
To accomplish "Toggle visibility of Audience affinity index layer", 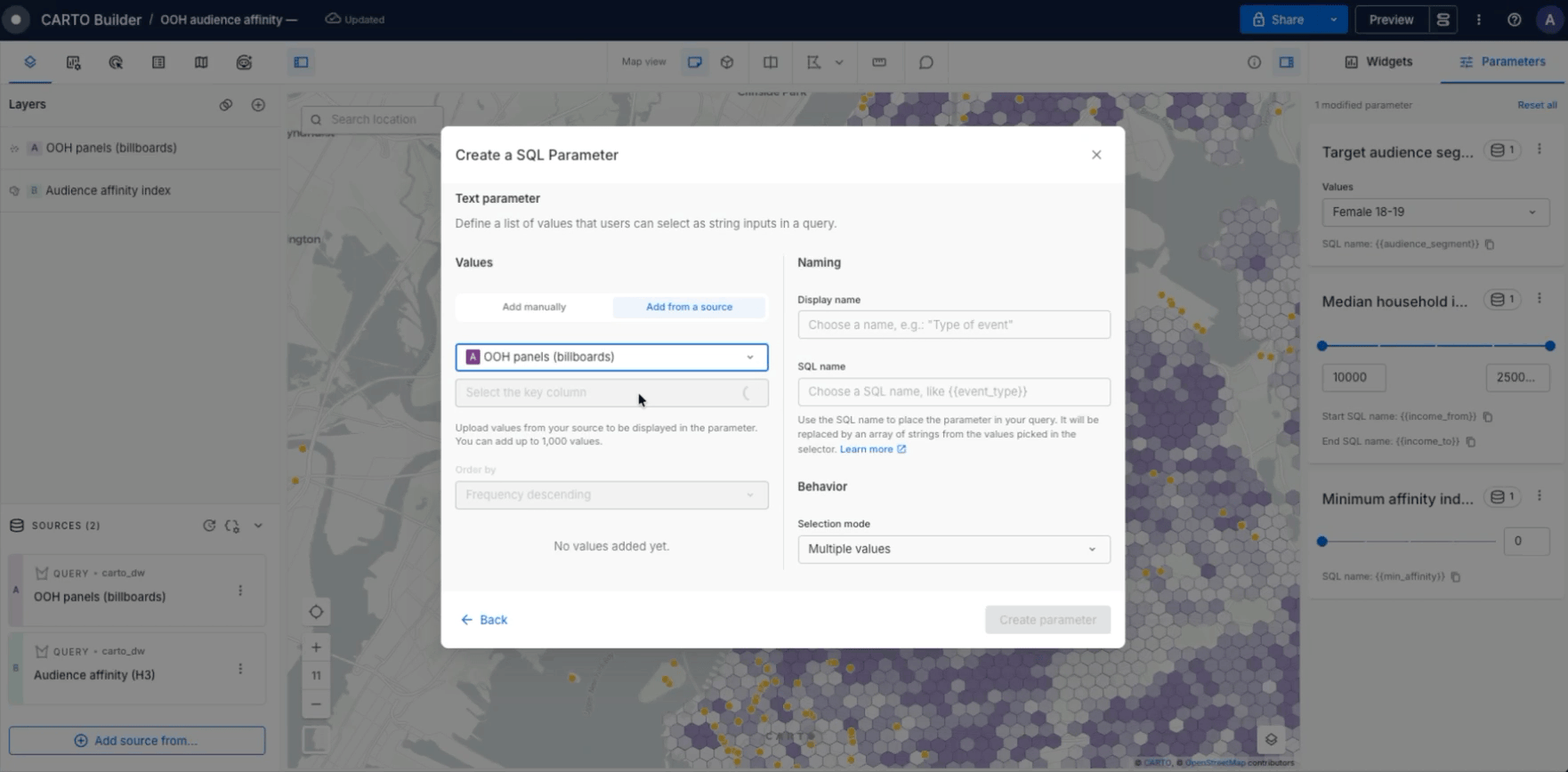I will pos(14,191).
